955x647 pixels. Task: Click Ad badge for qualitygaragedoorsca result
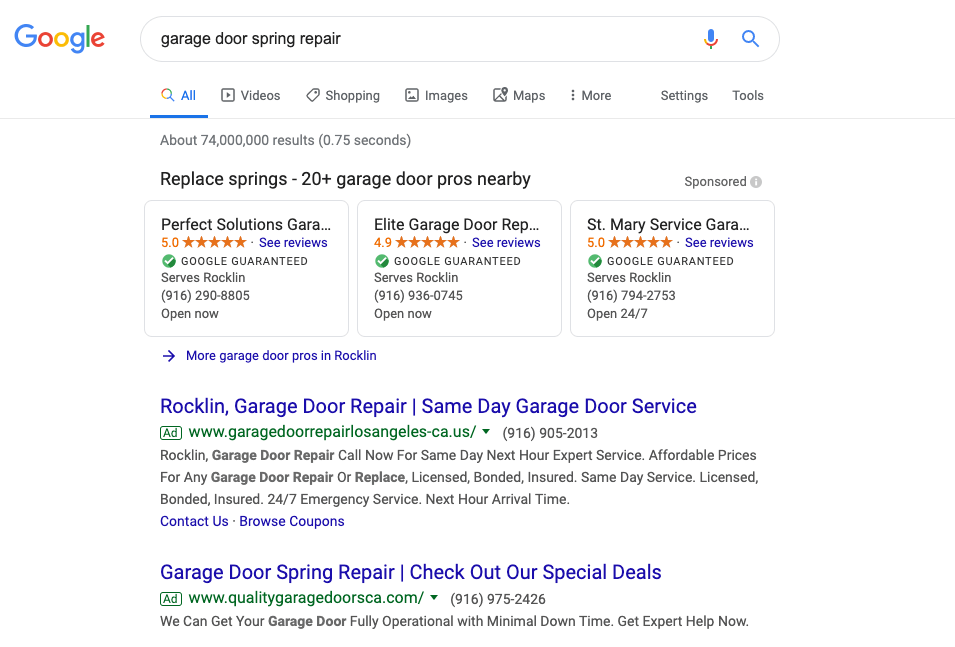pyautogui.click(x=171, y=599)
